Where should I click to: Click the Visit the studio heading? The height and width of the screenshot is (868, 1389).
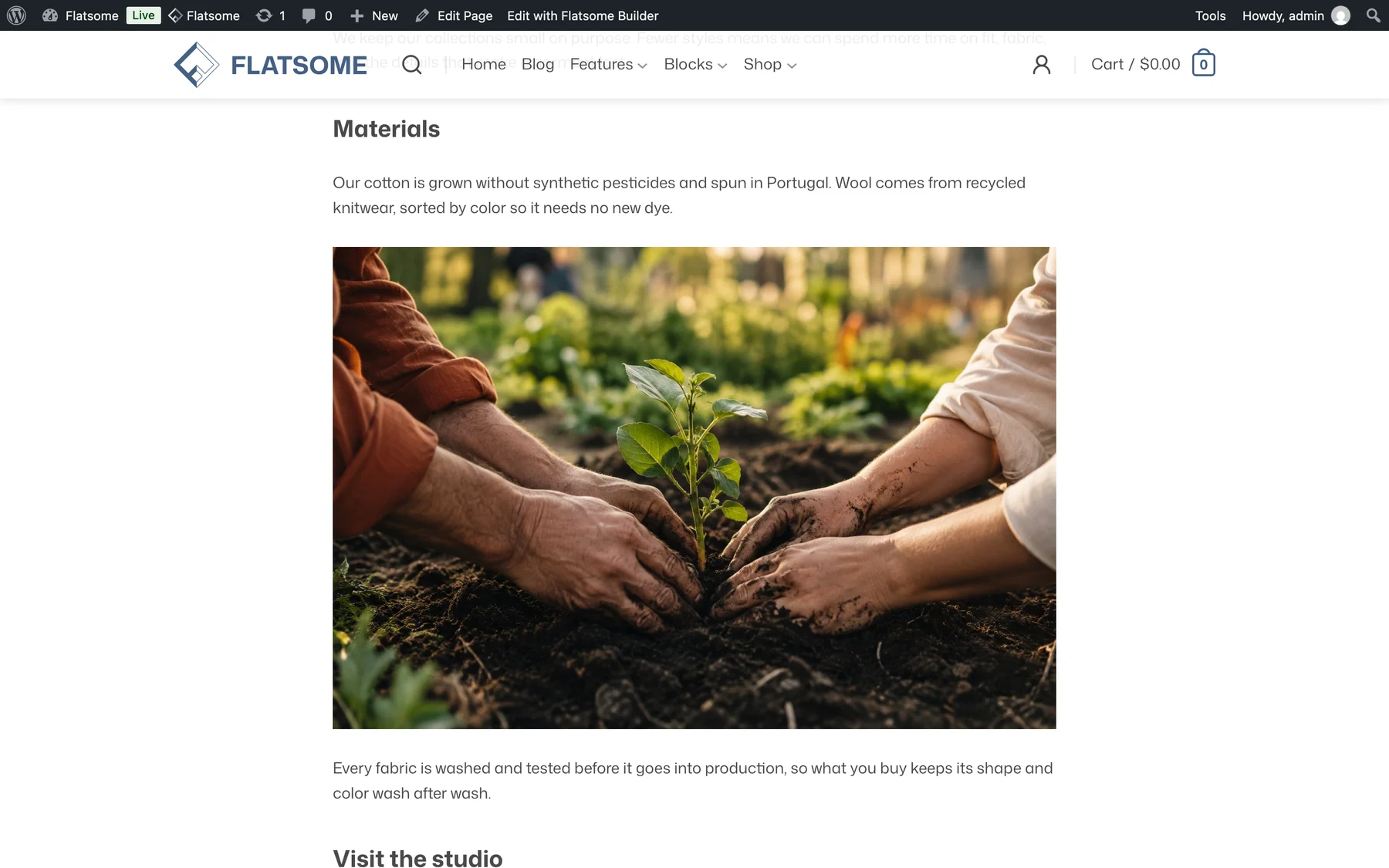417,858
